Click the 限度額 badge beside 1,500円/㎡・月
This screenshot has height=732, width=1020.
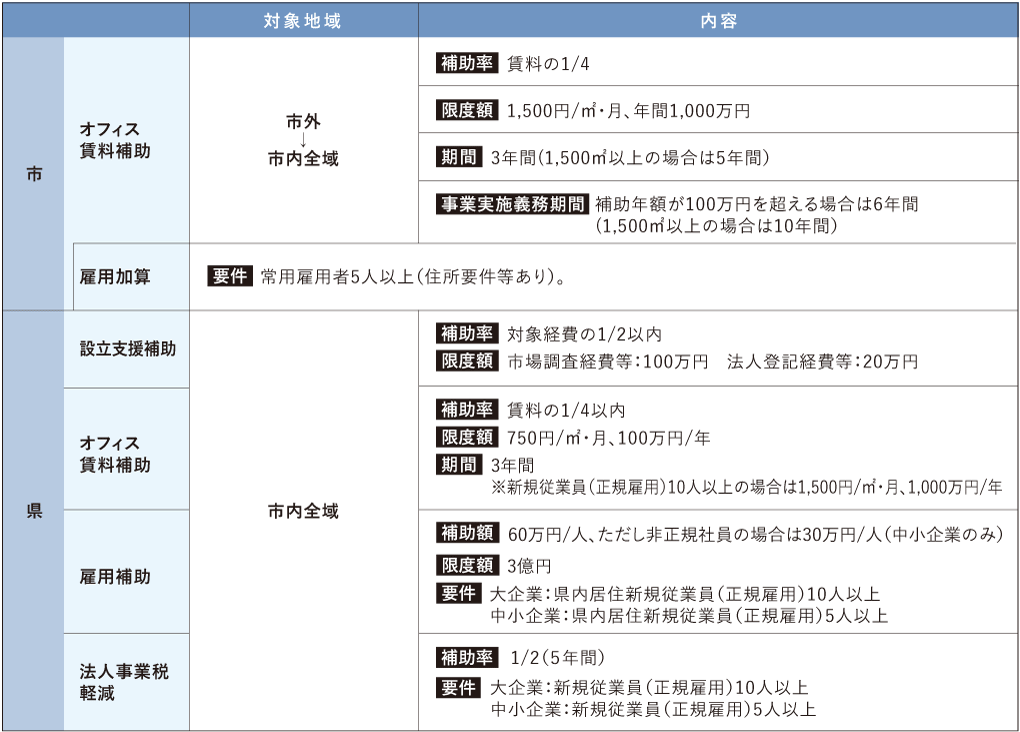(x=467, y=110)
